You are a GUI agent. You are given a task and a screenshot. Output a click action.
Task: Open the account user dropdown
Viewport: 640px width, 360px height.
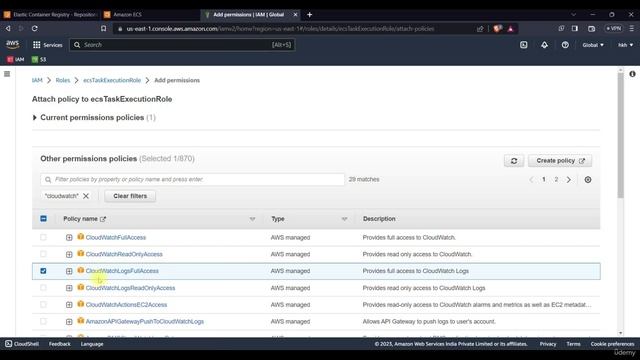tap(625, 45)
